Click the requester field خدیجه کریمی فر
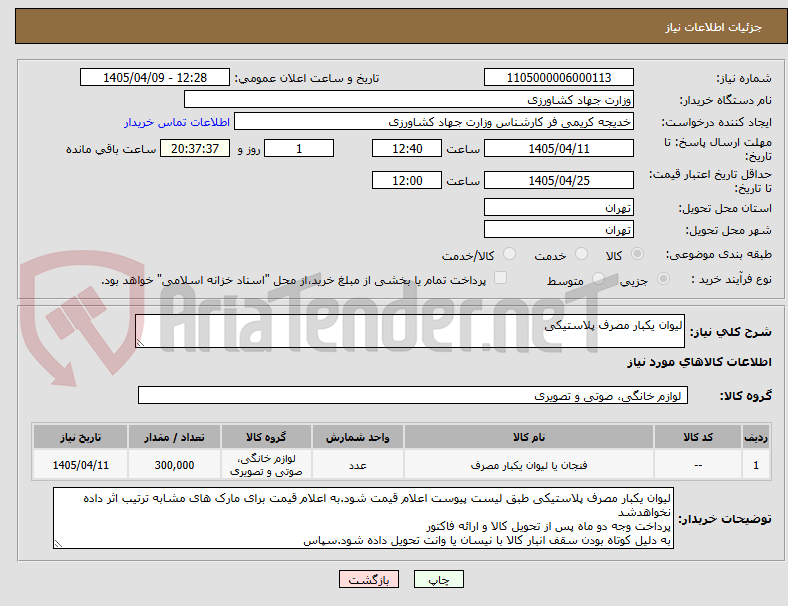 tap(434, 122)
